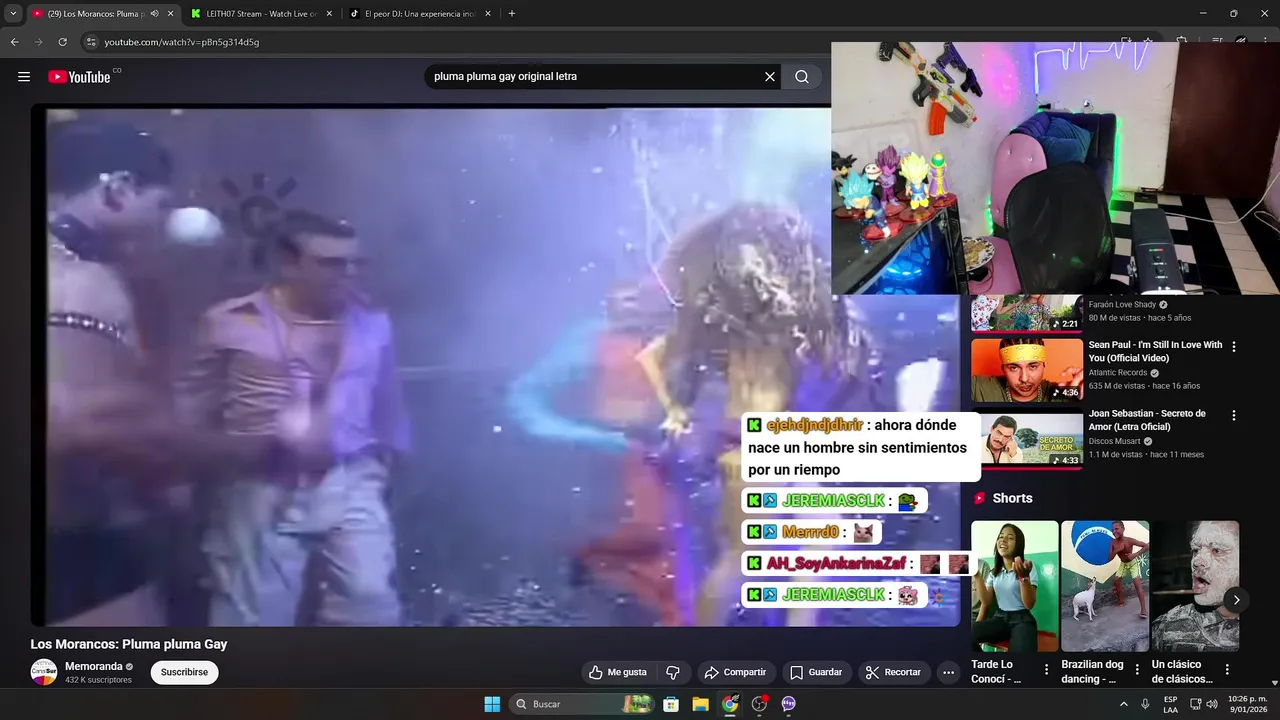Click the Compartir share button

tap(735, 672)
